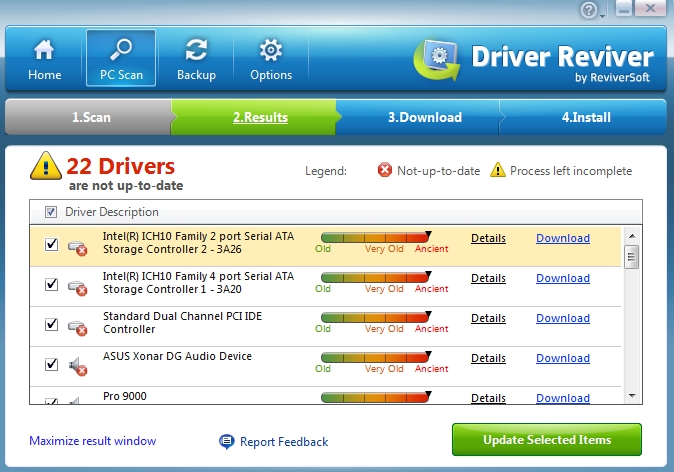
Task: Open Details for ASUS Xonar DG Audio Device
Action: click(488, 358)
